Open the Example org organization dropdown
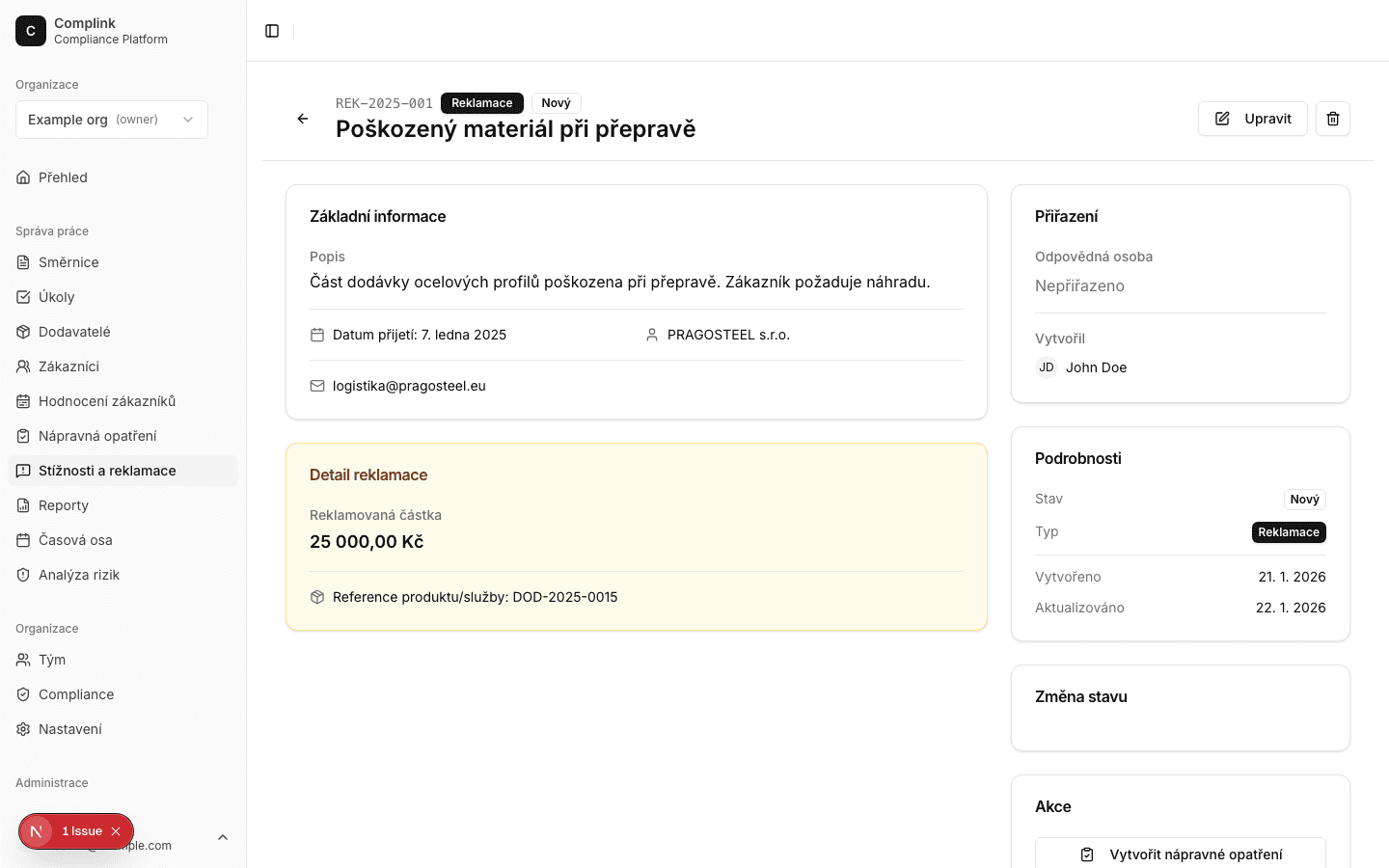This screenshot has height=868, width=1389. [x=112, y=120]
